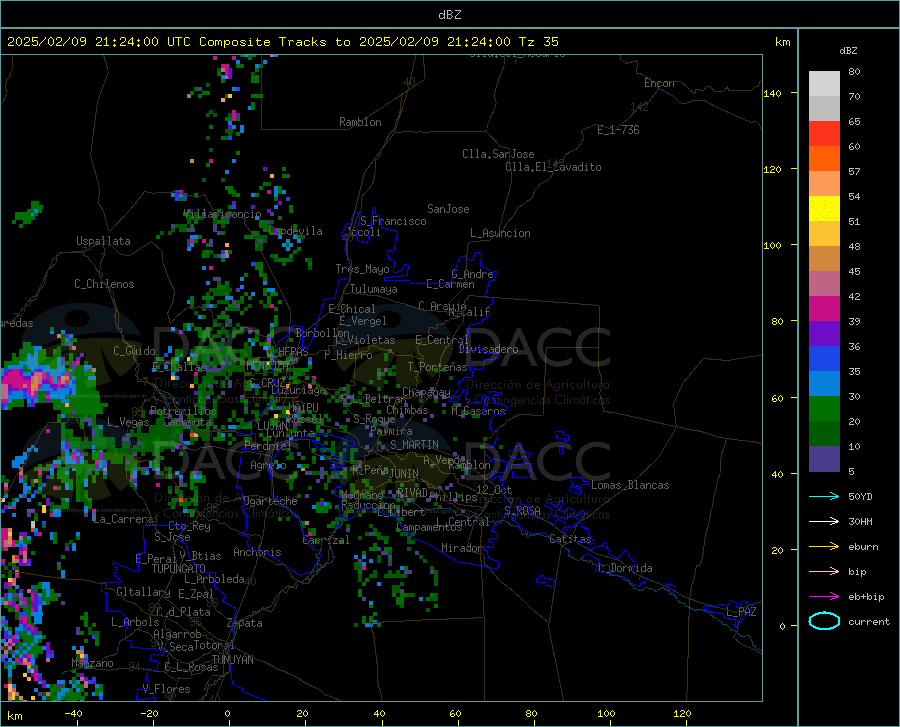Click the Zapata map label
This screenshot has width=900, height=727.
click(x=245, y=623)
